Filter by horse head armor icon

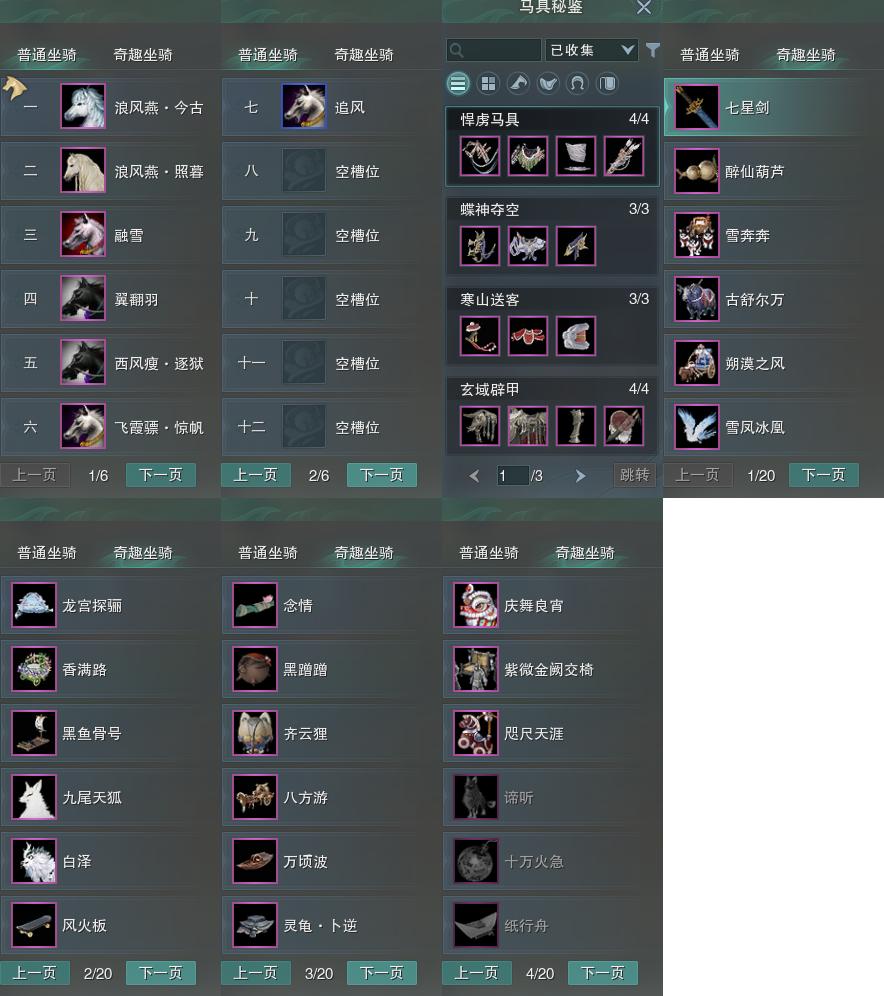pyautogui.click(x=518, y=83)
